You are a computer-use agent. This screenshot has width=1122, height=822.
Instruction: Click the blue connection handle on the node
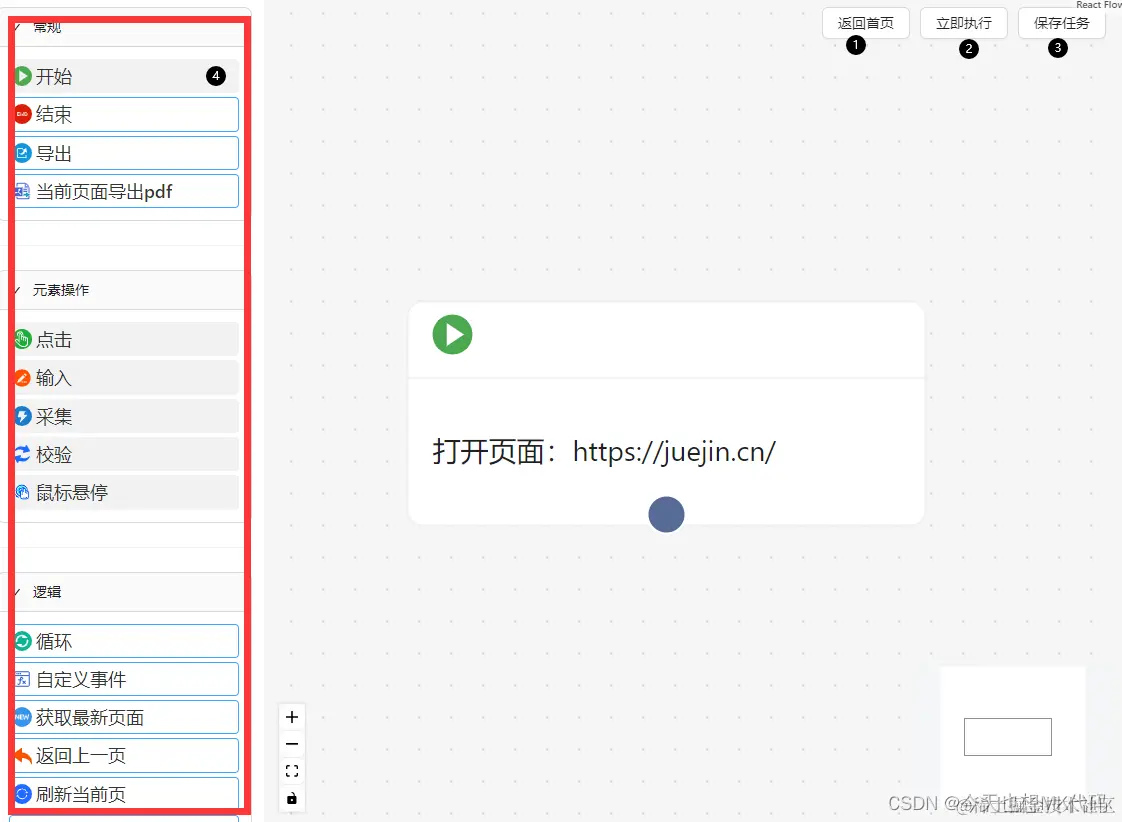[x=666, y=514]
